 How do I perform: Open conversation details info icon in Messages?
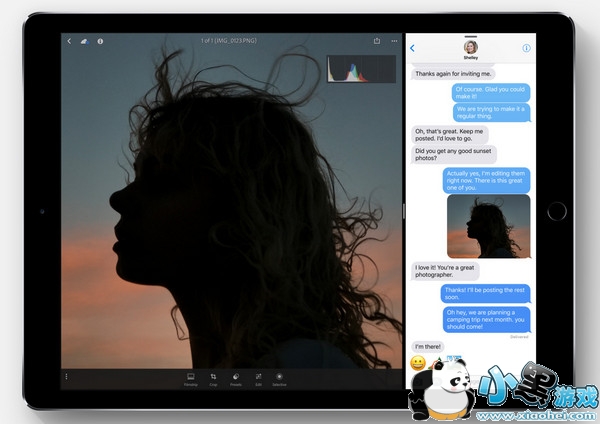click(527, 48)
